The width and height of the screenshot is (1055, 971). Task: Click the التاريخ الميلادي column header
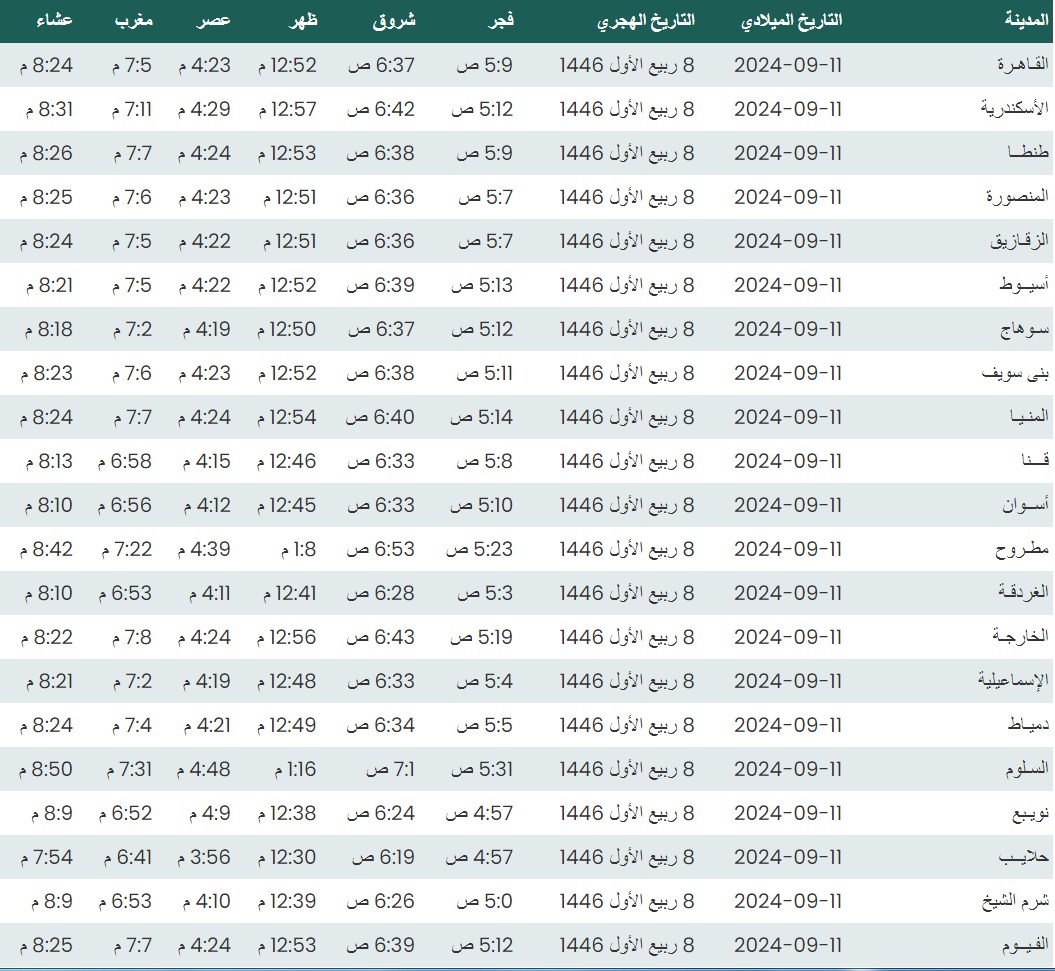792,20
